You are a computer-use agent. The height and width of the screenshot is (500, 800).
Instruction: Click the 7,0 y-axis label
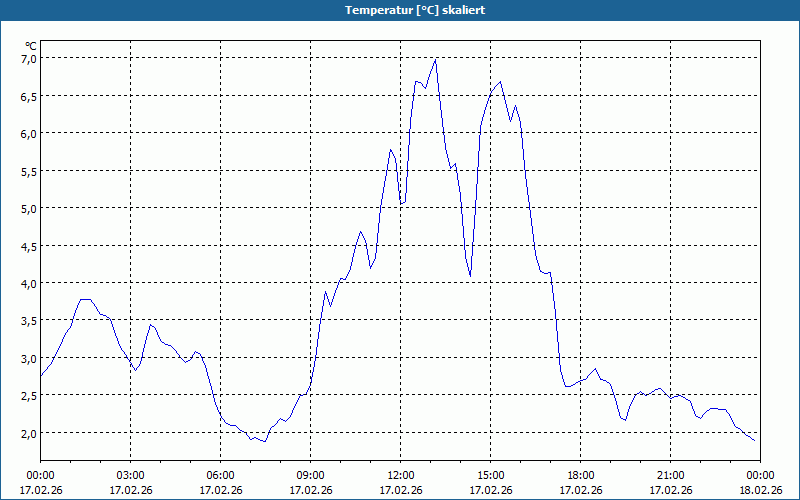29,59
